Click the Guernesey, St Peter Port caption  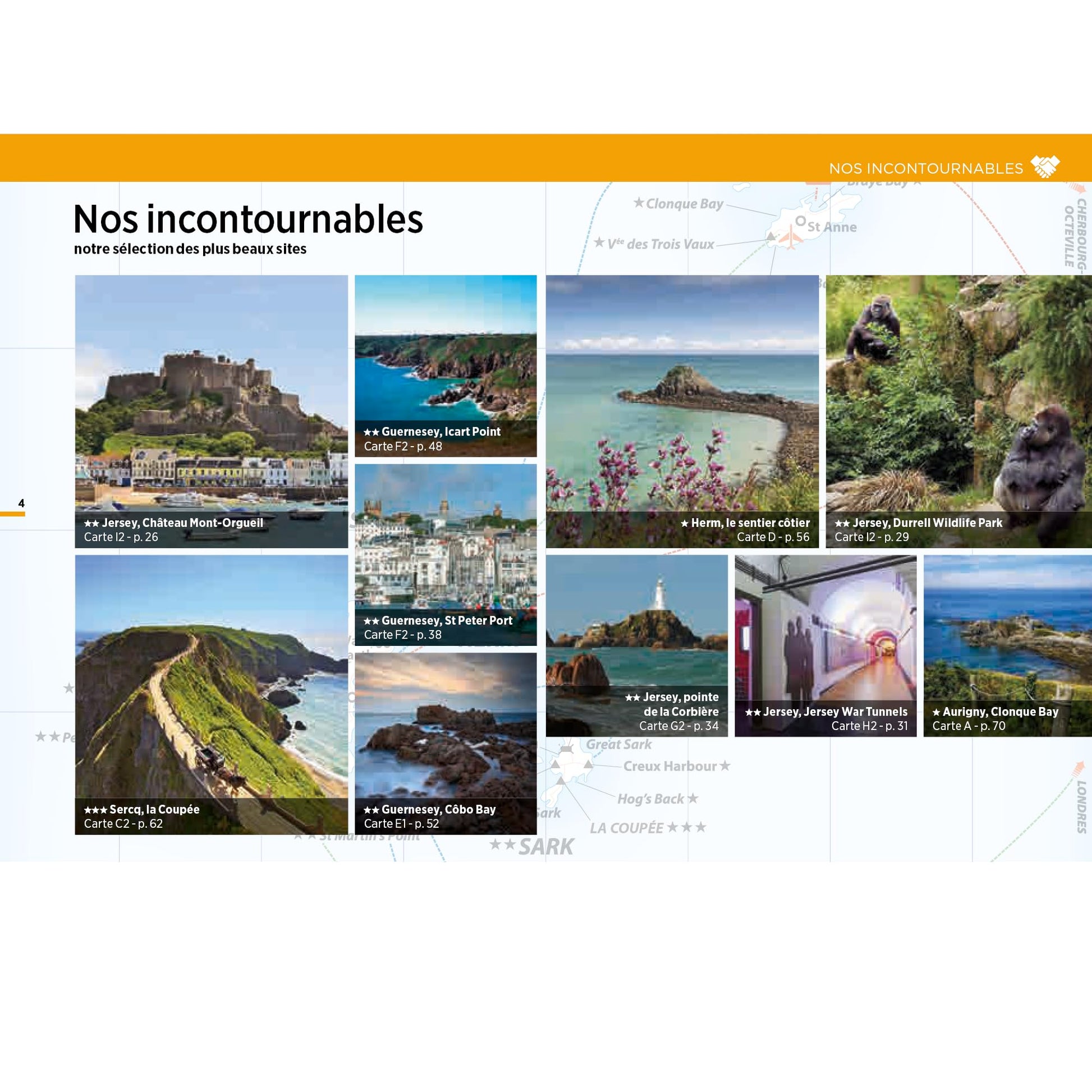coord(438,621)
